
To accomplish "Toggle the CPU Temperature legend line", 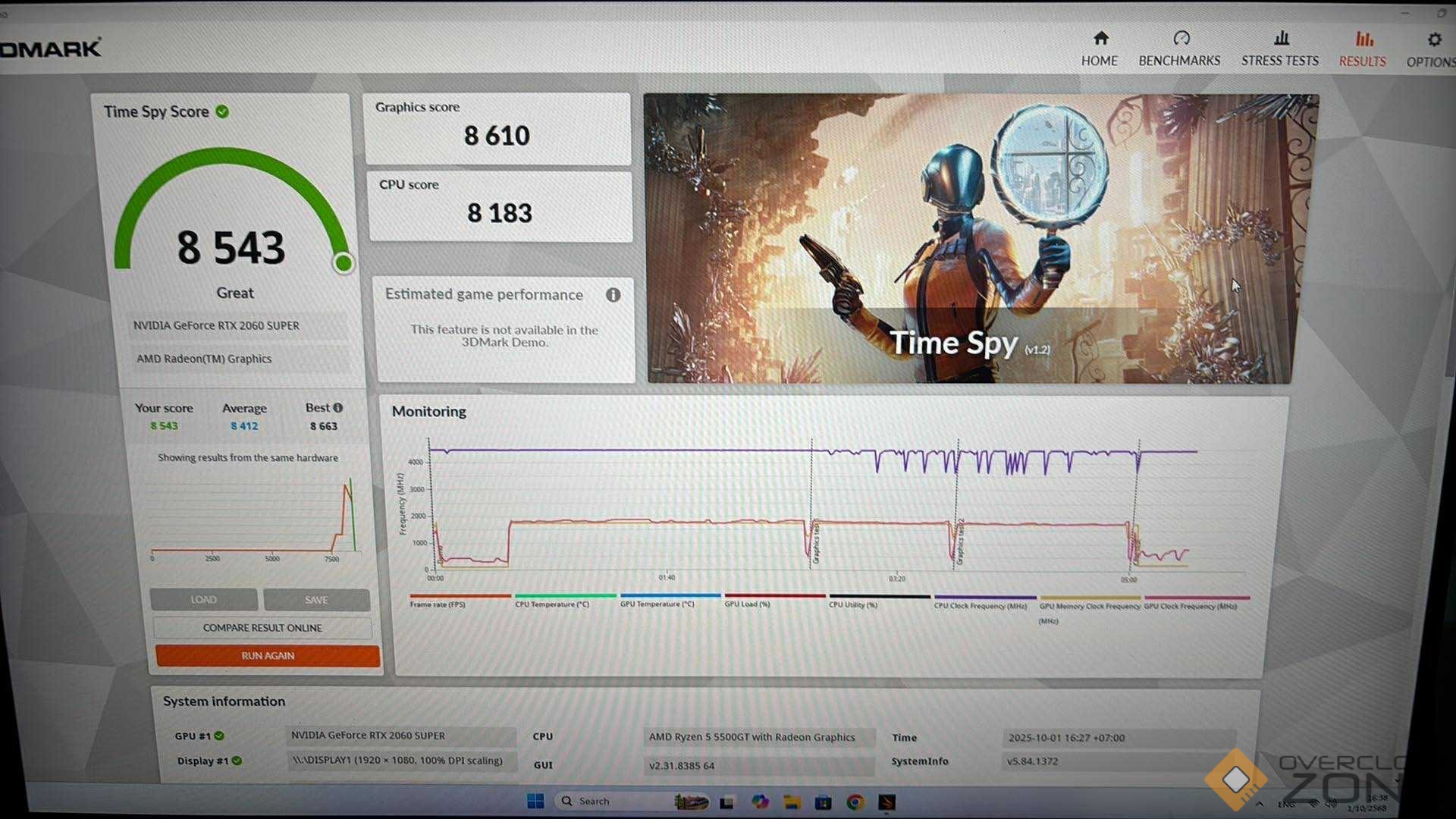I will click(552, 604).
